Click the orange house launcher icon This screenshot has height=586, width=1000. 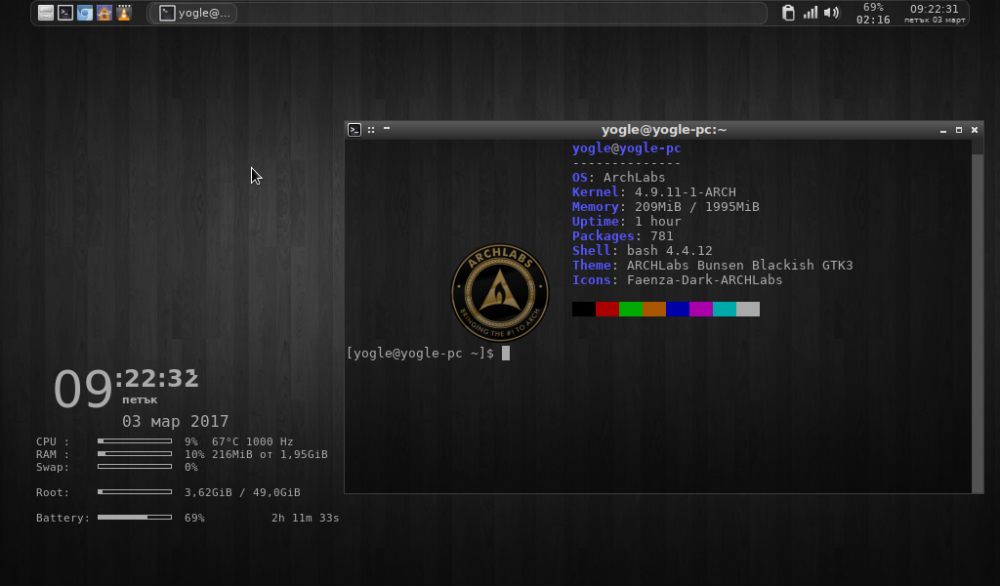pos(105,13)
